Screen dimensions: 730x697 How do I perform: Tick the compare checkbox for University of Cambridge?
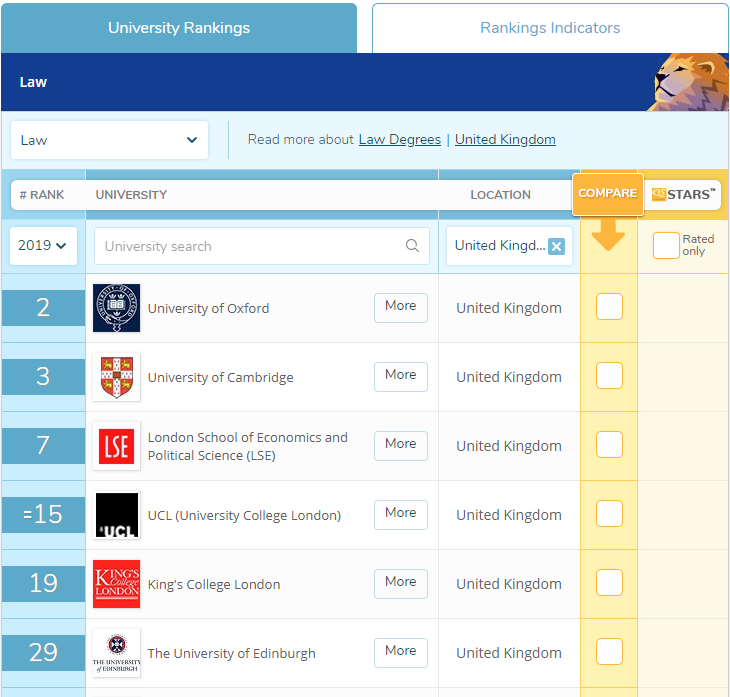click(x=609, y=375)
